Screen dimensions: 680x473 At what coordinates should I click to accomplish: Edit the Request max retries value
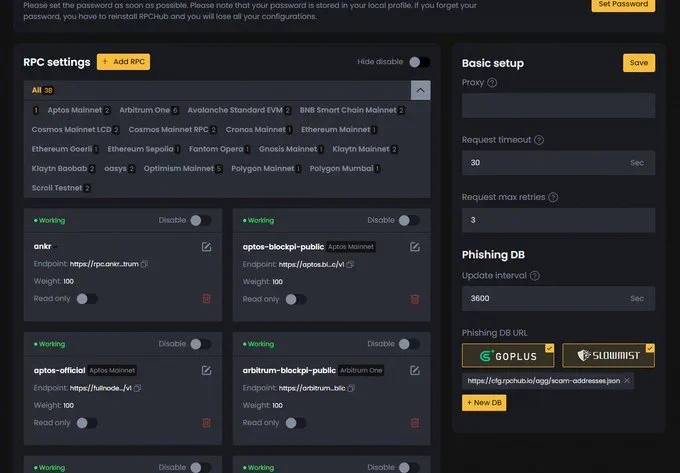click(558, 220)
